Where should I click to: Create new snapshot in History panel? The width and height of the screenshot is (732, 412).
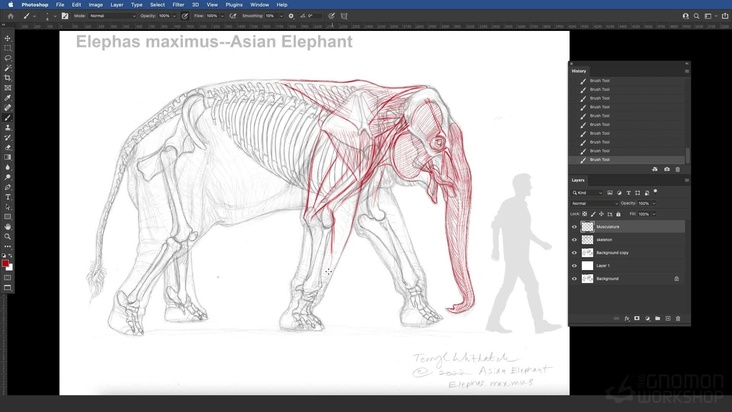pos(667,169)
